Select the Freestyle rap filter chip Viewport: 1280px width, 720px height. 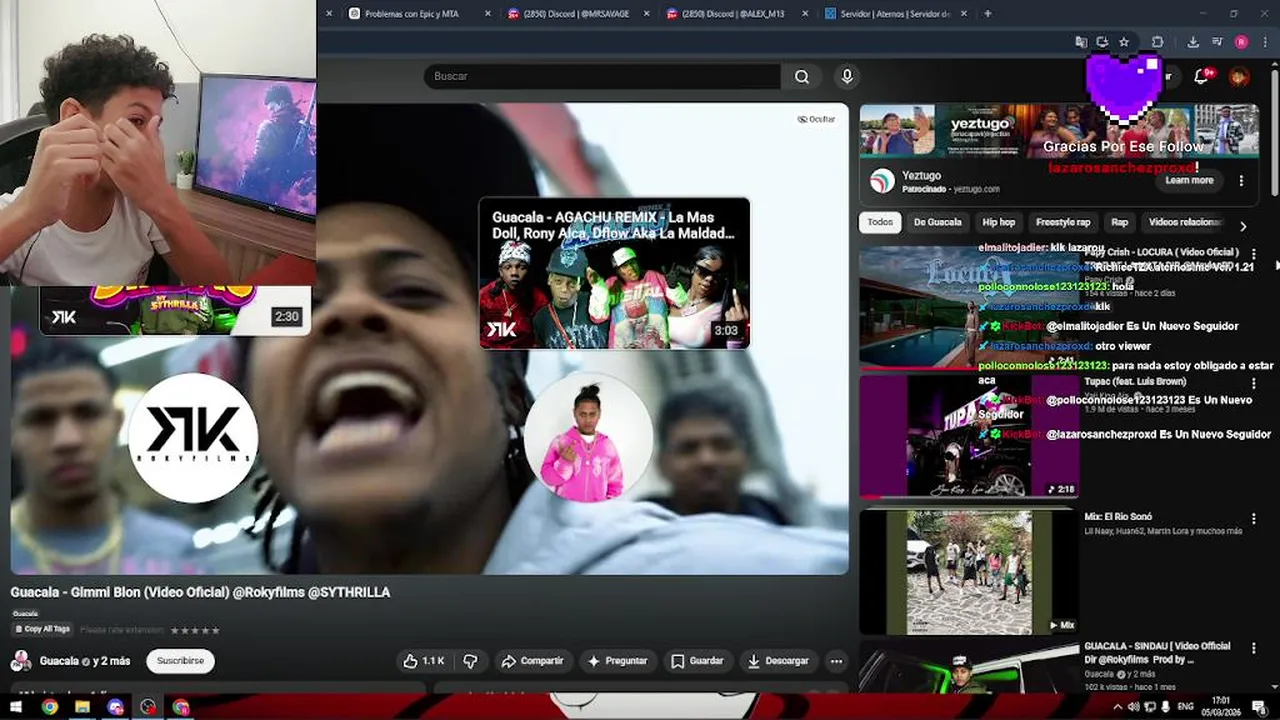point(1063,223)
